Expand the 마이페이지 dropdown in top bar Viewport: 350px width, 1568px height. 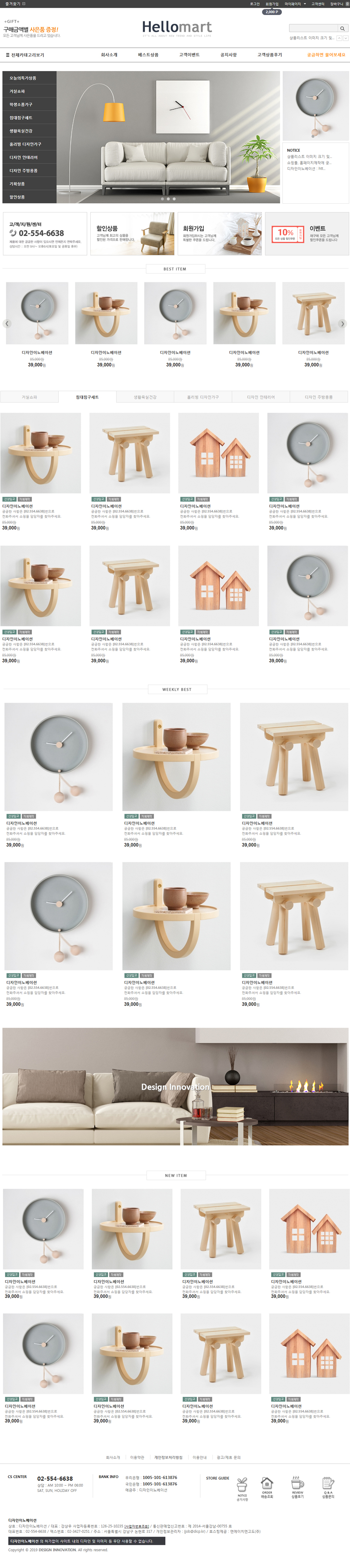[x=295, y=4]
